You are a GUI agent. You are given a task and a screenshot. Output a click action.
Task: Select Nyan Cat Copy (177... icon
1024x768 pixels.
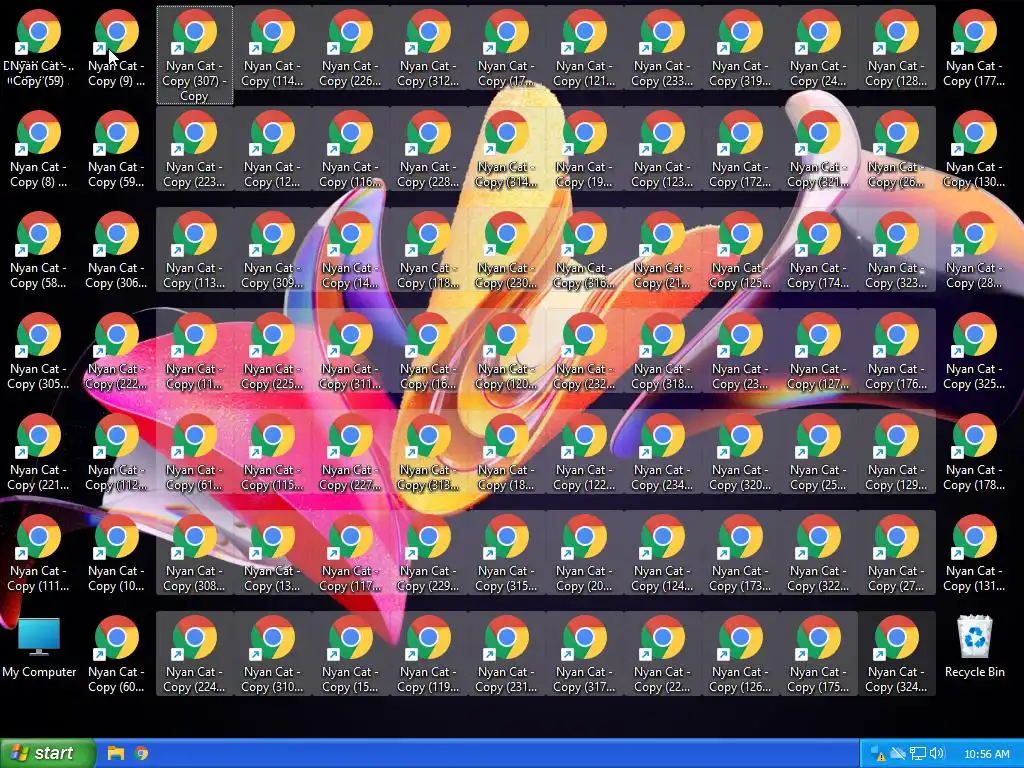tap(974, 48)
